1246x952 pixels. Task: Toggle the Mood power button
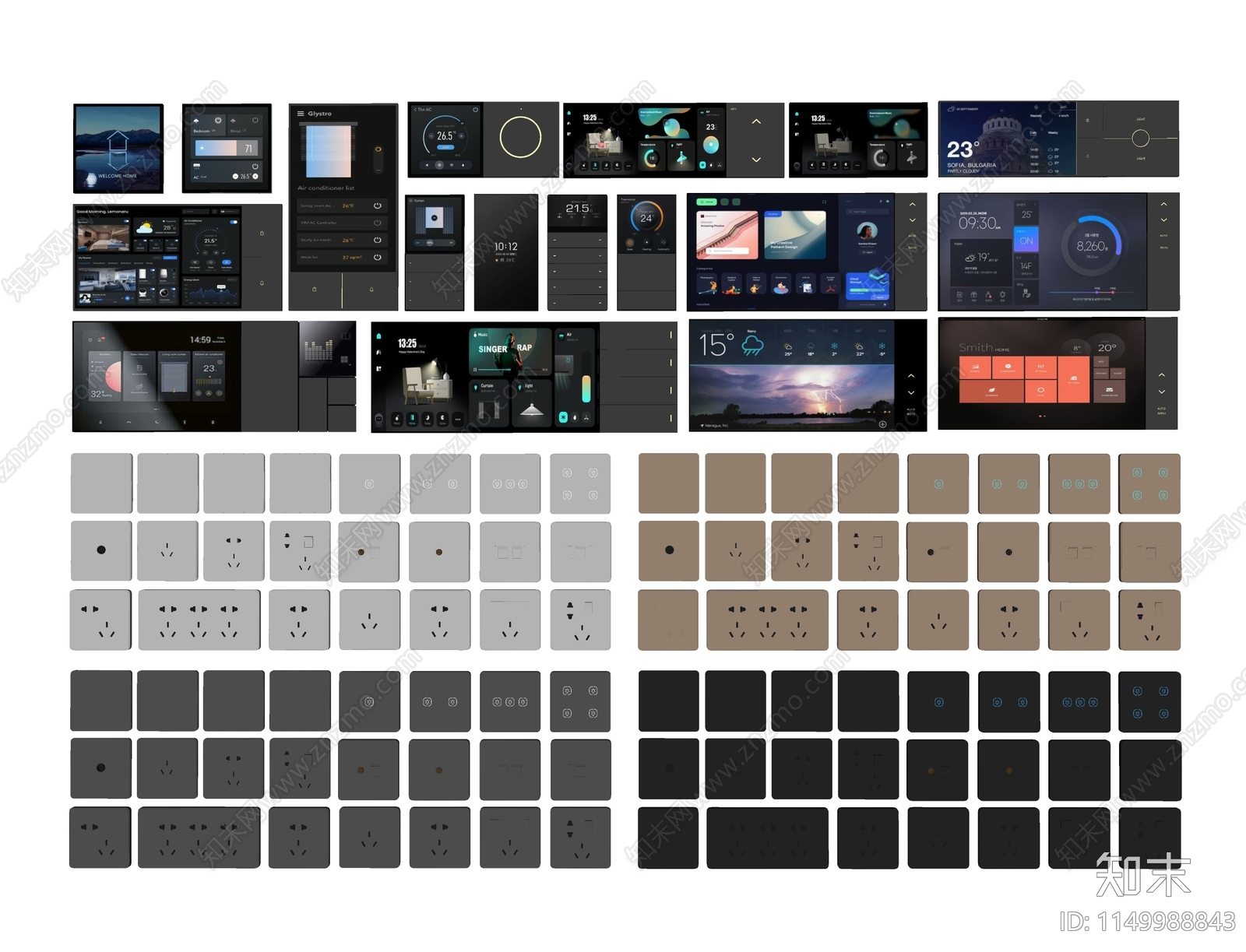(x=255, y=121)
